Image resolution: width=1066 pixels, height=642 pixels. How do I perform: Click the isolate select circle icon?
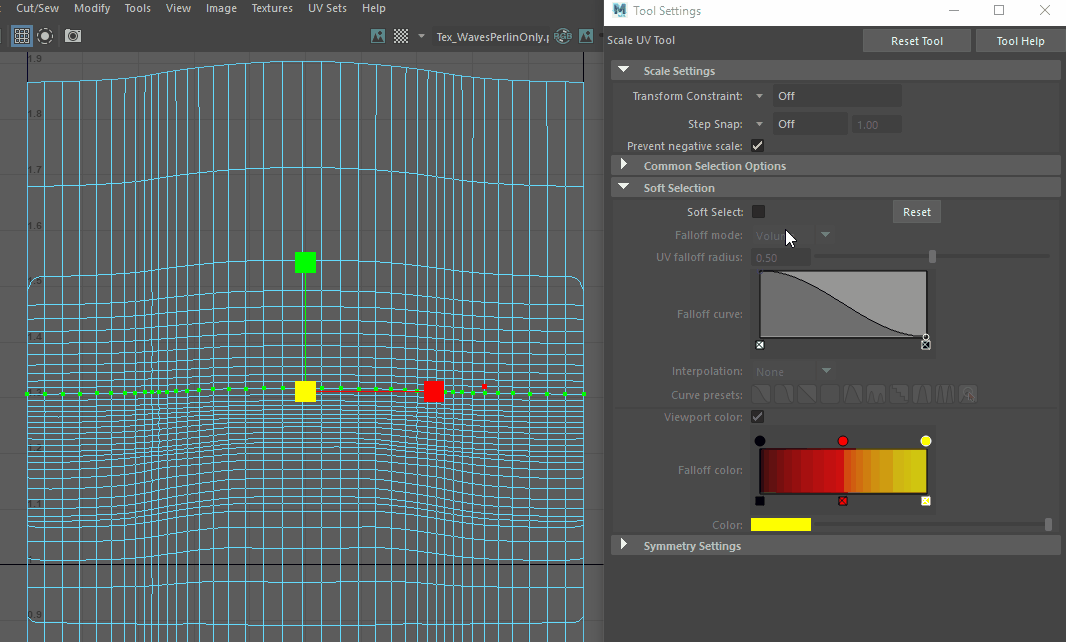tap(46, 36)
